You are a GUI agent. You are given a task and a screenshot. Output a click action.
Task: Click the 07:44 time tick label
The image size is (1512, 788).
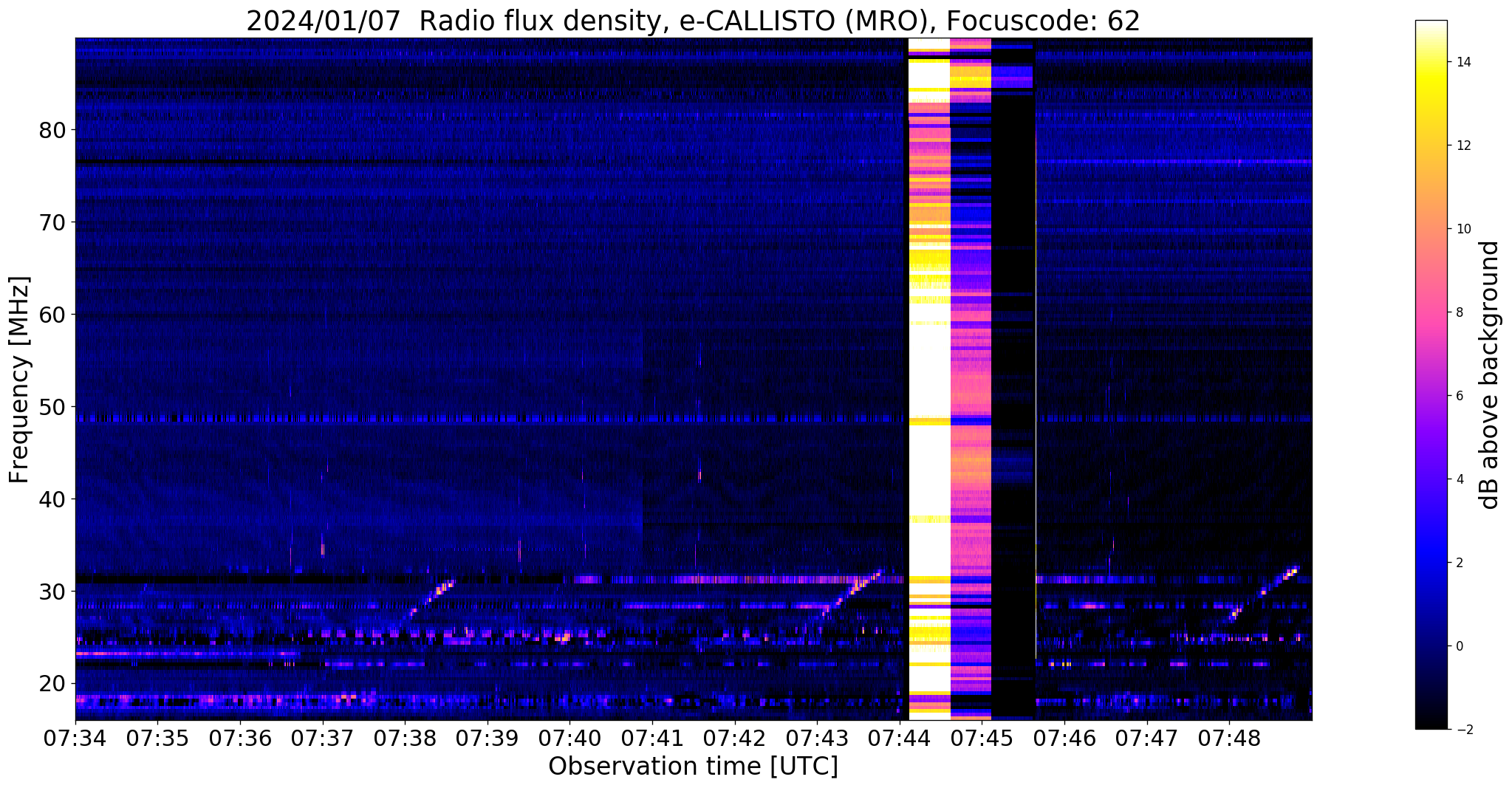900,737
